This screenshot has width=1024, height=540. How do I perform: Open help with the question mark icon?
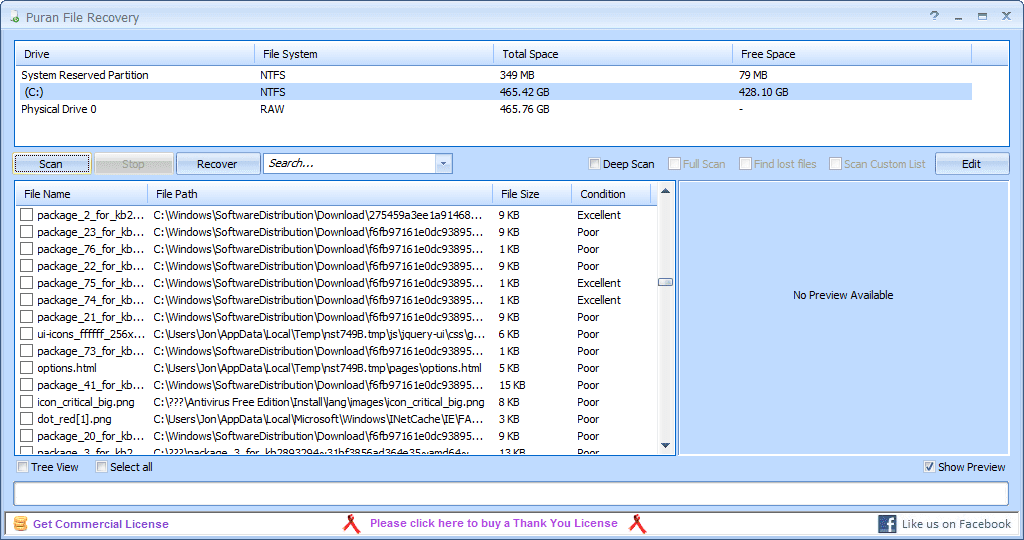pos(935,16)
